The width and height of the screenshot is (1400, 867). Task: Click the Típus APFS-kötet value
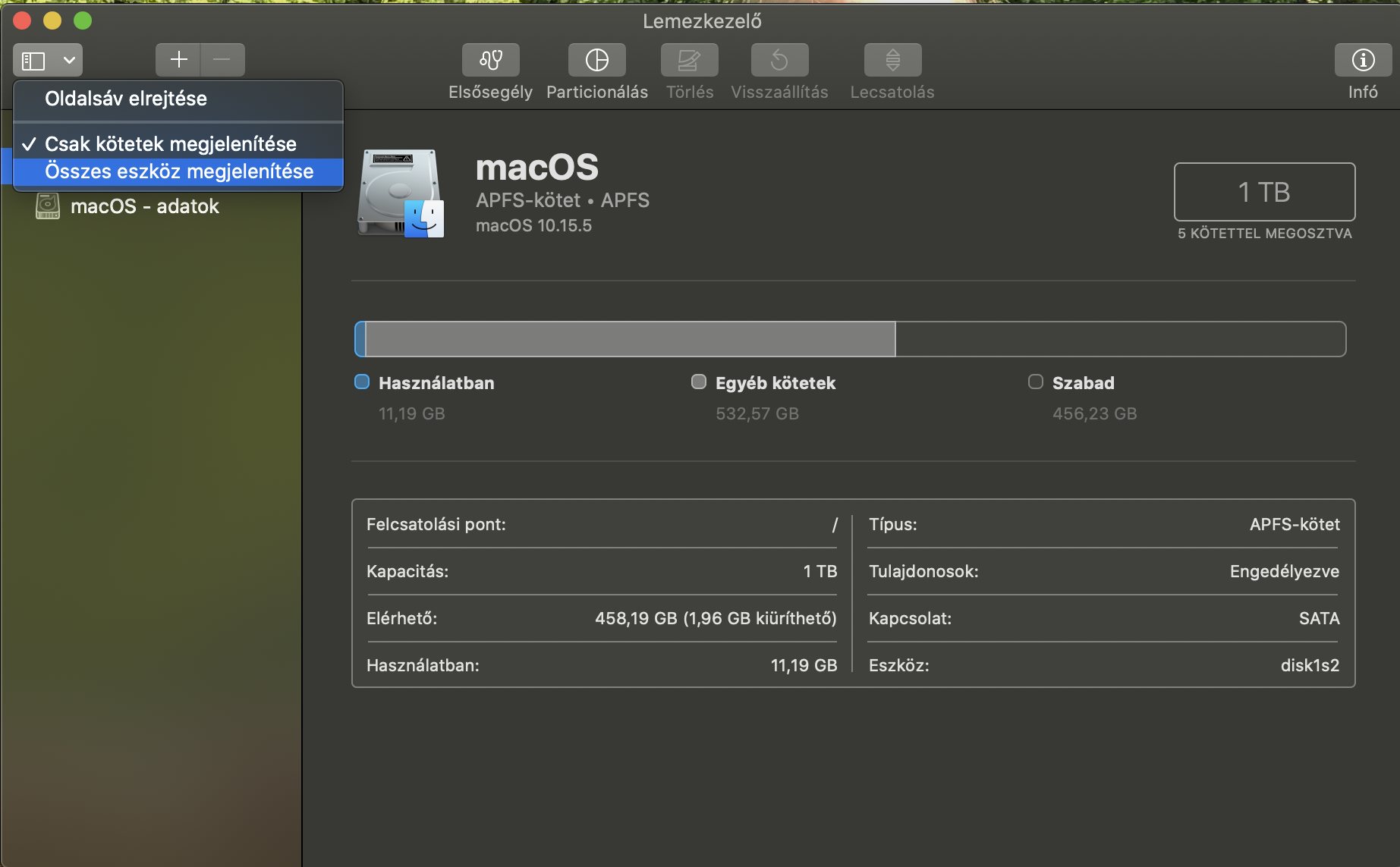coord(1295,524)
